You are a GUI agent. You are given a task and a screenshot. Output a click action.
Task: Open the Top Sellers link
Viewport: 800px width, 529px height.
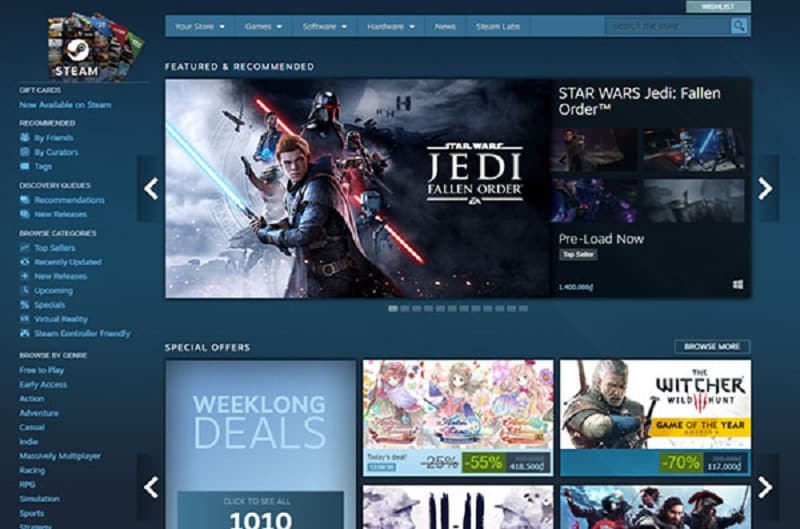click(x=55, y=248)
